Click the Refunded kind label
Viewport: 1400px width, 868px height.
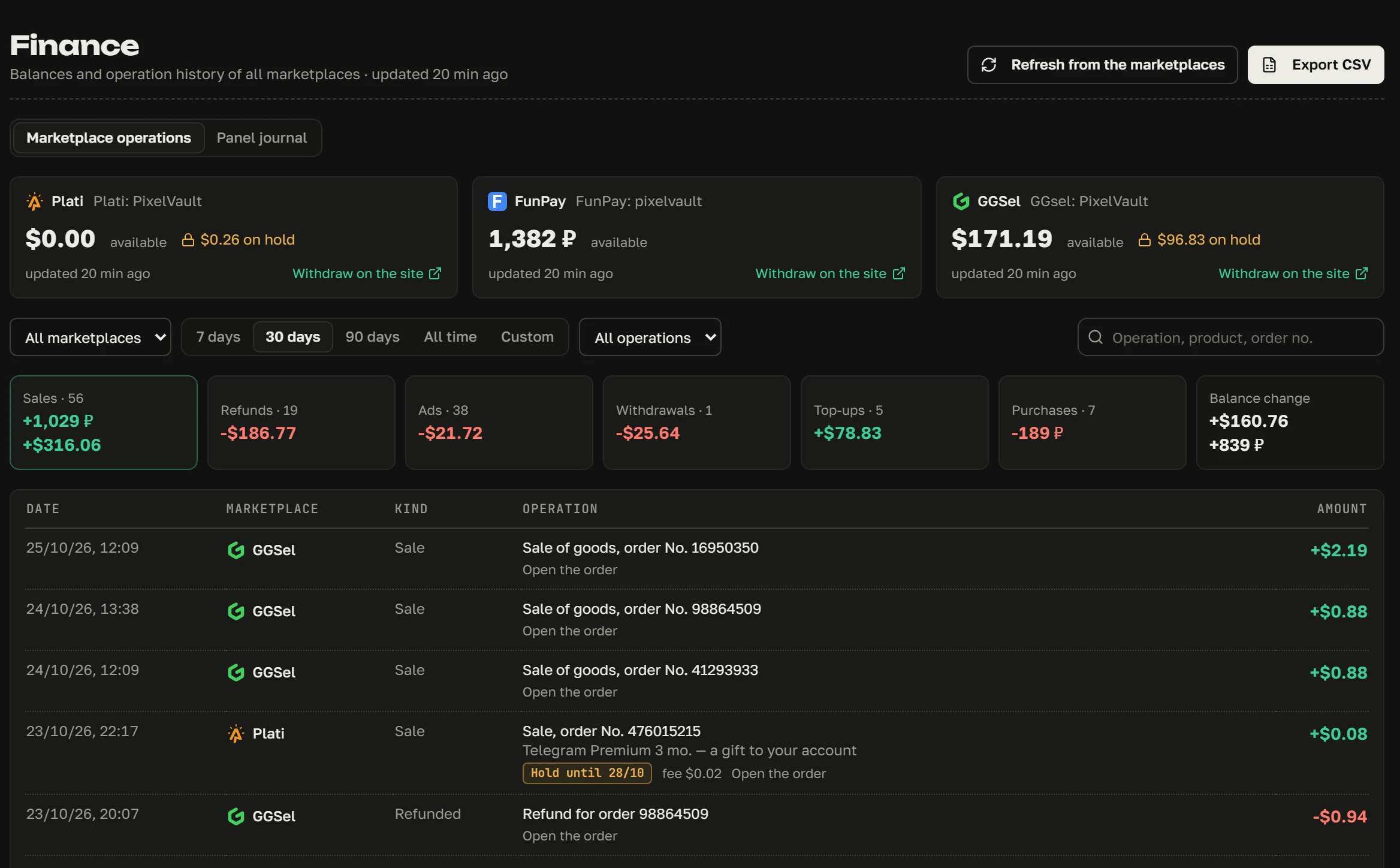coord(428,814)
